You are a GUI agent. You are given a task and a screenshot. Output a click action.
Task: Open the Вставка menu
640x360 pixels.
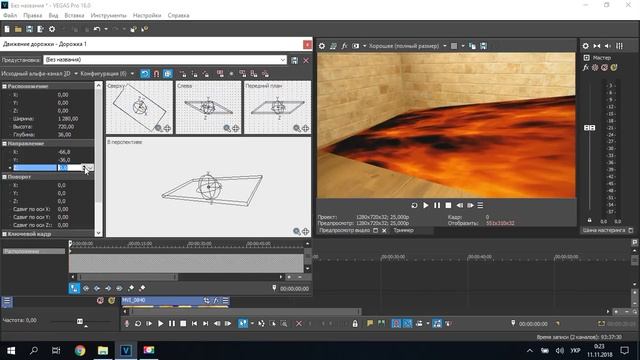tap(74, 15)
